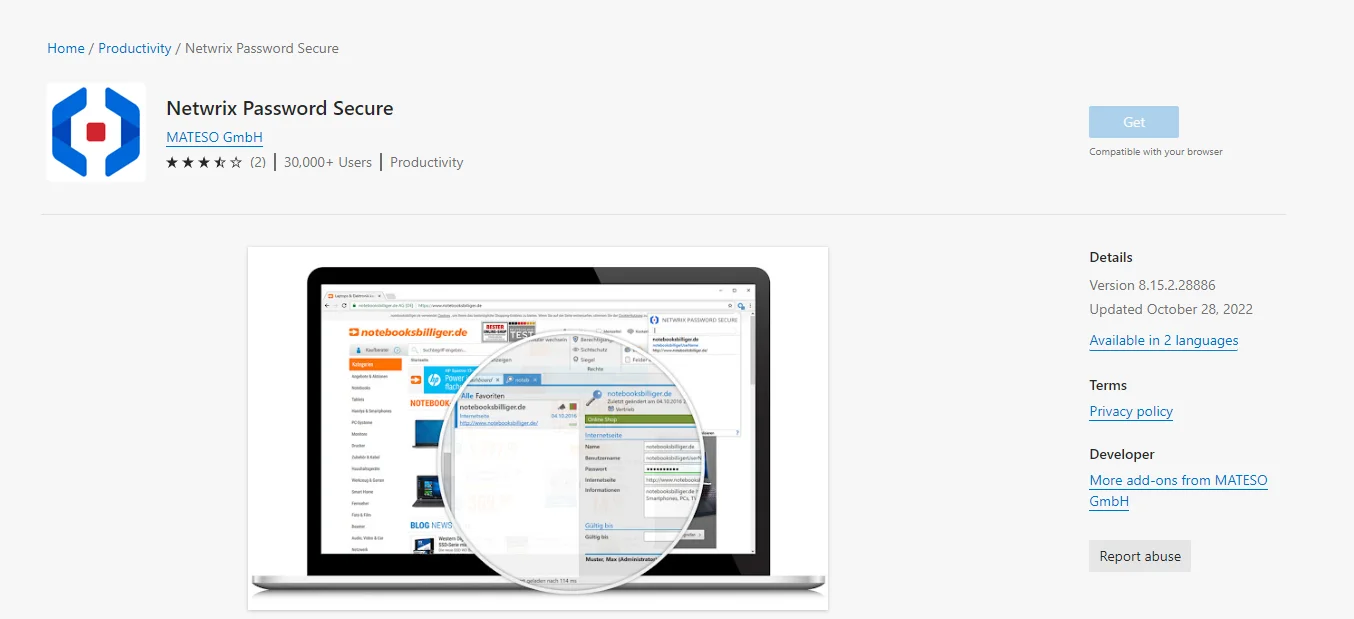Select the Version 8.15.2.28886 text
This screenshot has width=1354, height=619.
[1152, 285]
